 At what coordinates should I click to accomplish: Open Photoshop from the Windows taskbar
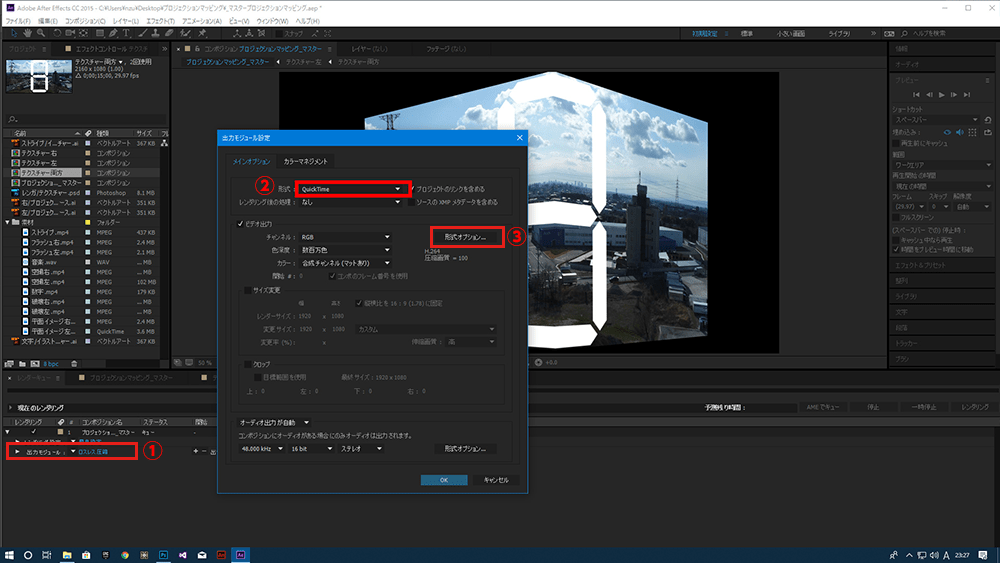163,553
